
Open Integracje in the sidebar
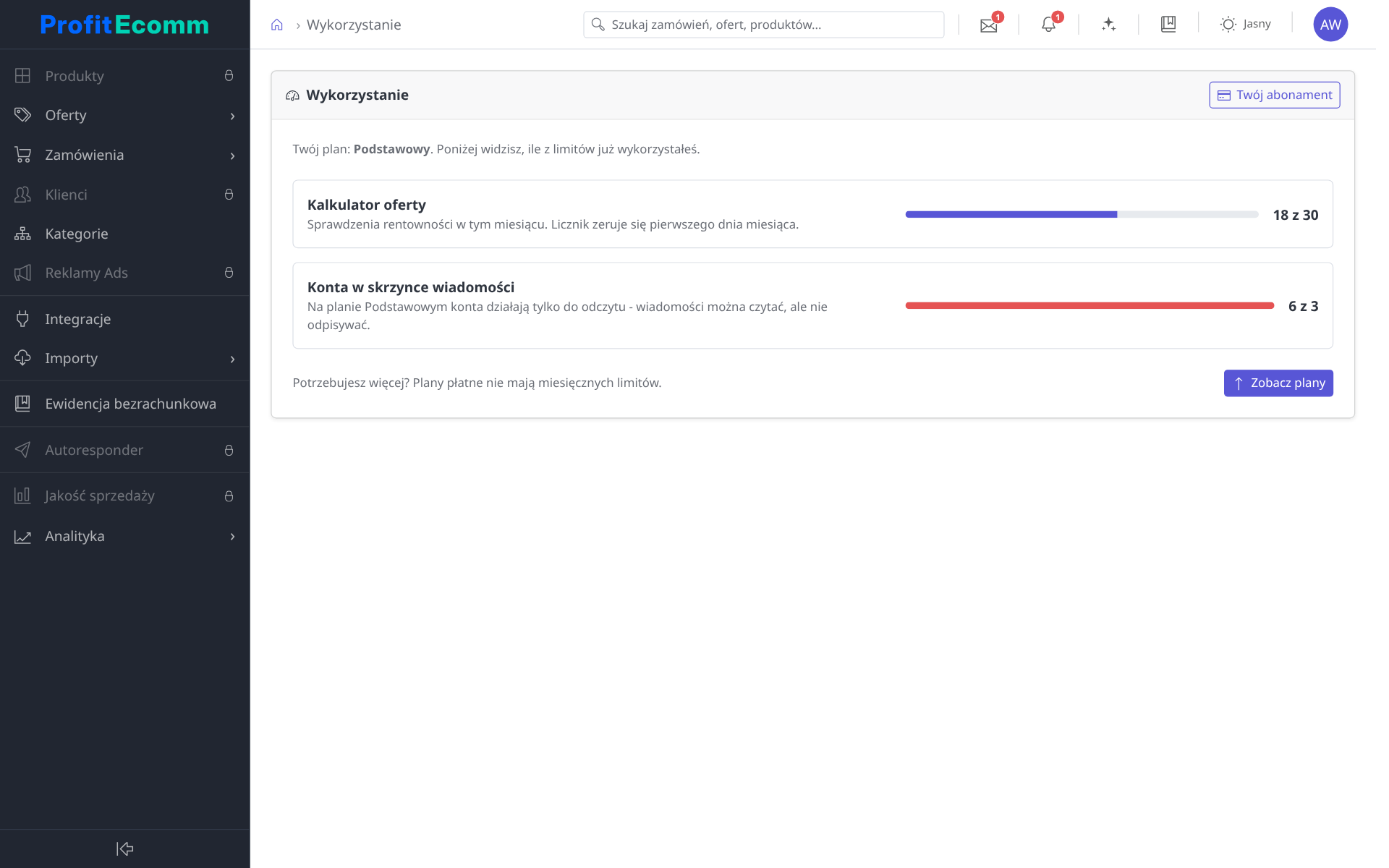point(124,319)
